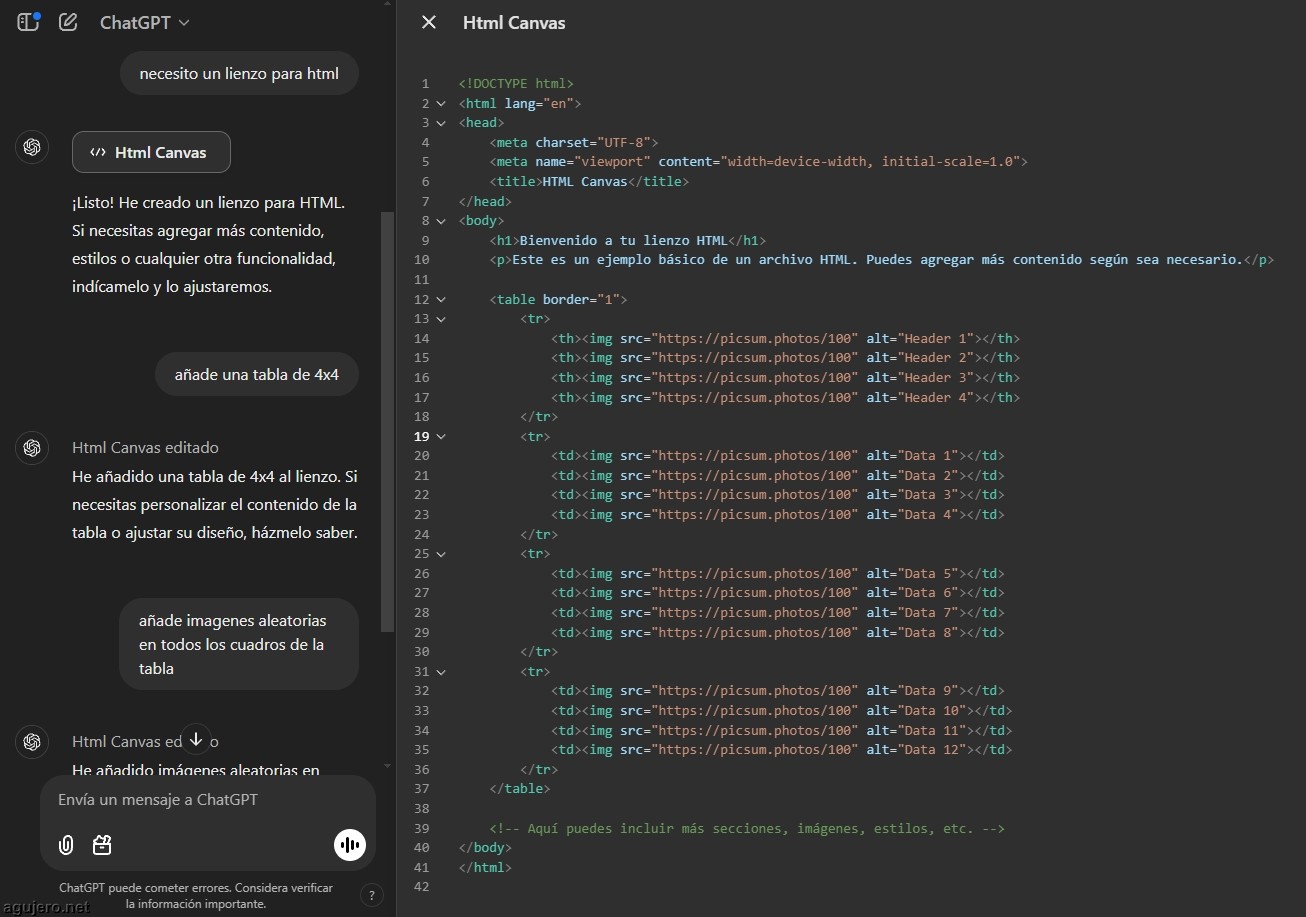Viewport: 1306px width, 917px height.
Task: Click the closing table tag line
Action: point(520,789)
